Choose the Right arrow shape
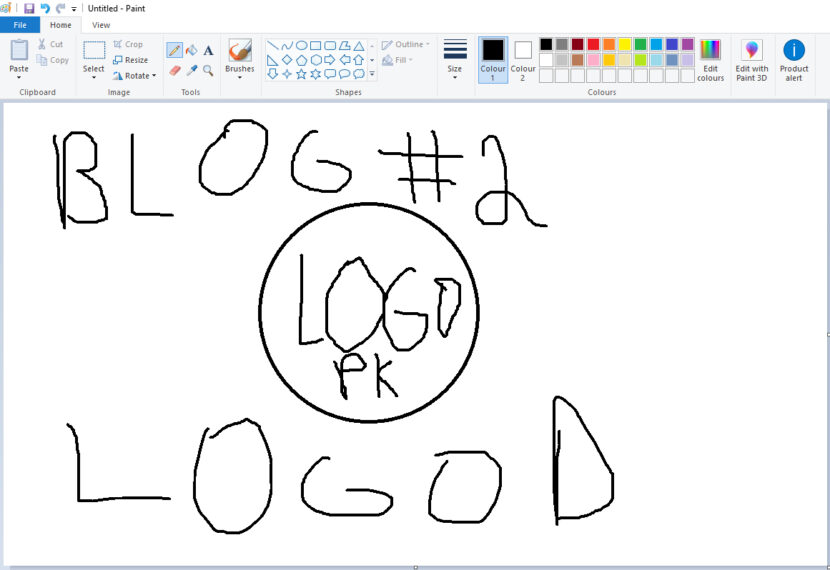The image size is (830, 570). 330,60
